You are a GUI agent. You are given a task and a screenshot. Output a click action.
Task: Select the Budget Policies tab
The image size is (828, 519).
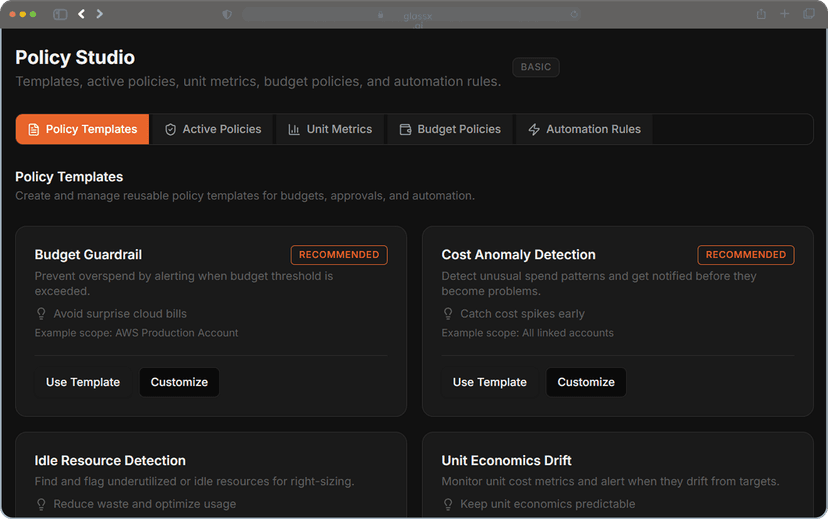450,129
